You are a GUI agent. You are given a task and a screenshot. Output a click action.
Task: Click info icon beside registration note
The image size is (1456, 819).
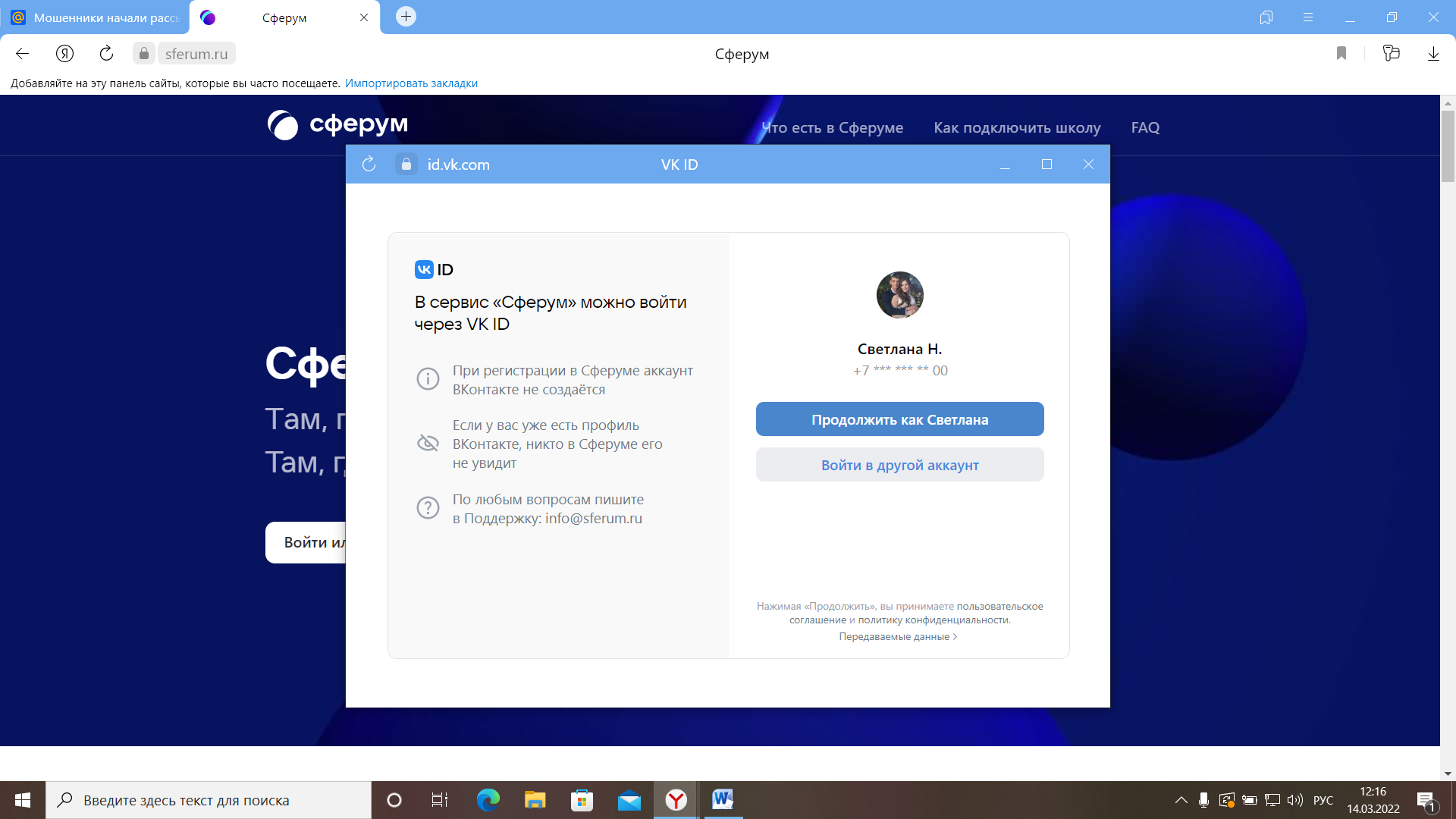pos(428,378)
